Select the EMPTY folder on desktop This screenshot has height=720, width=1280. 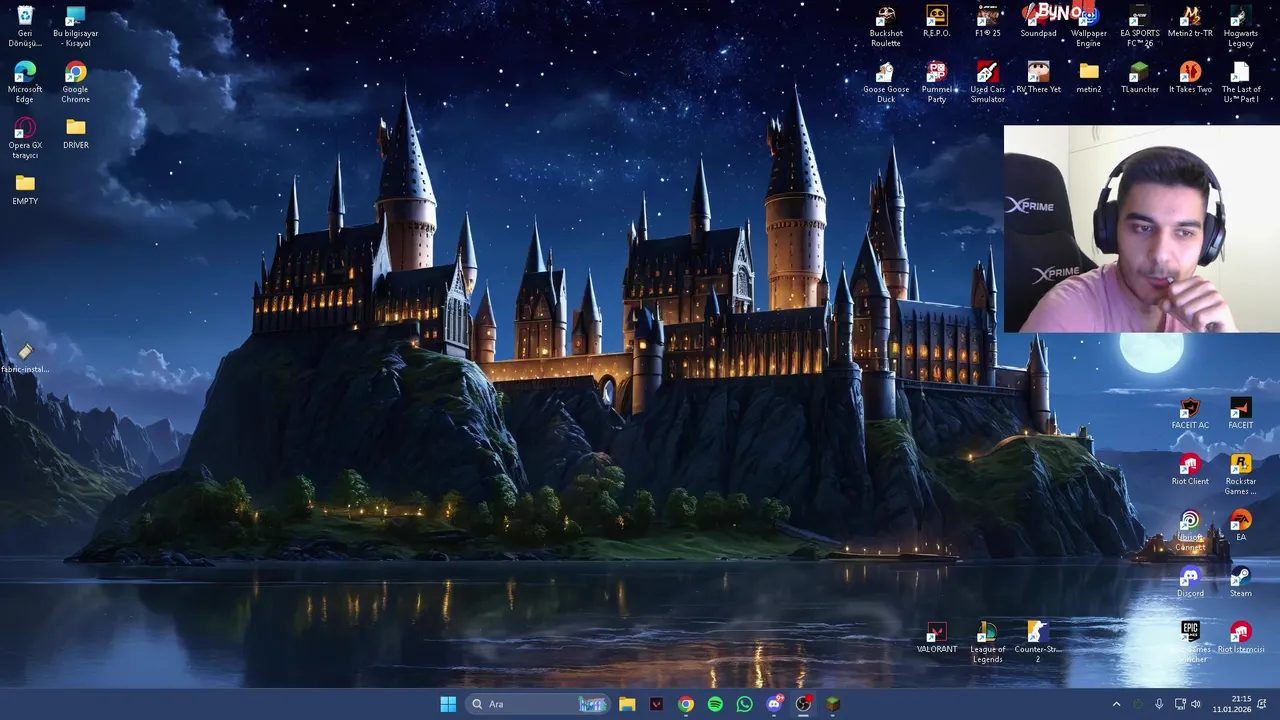[25, 190]
